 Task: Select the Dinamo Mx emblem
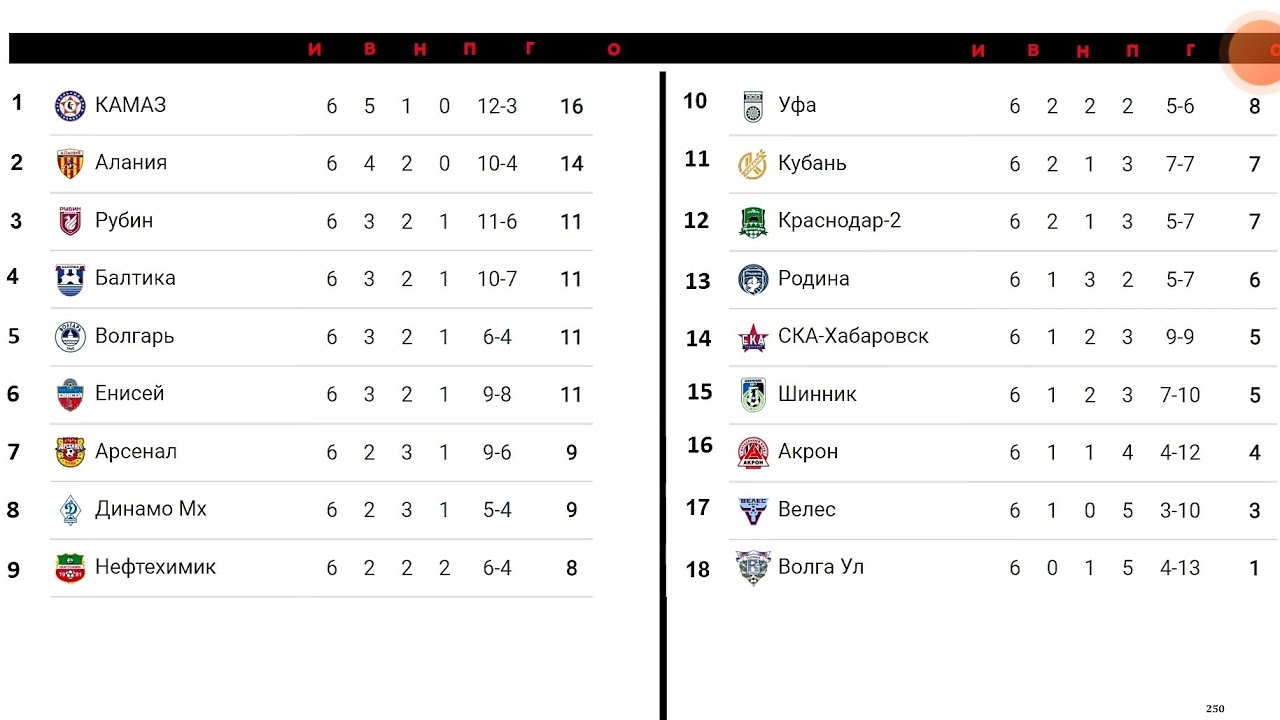pos(70,510)
